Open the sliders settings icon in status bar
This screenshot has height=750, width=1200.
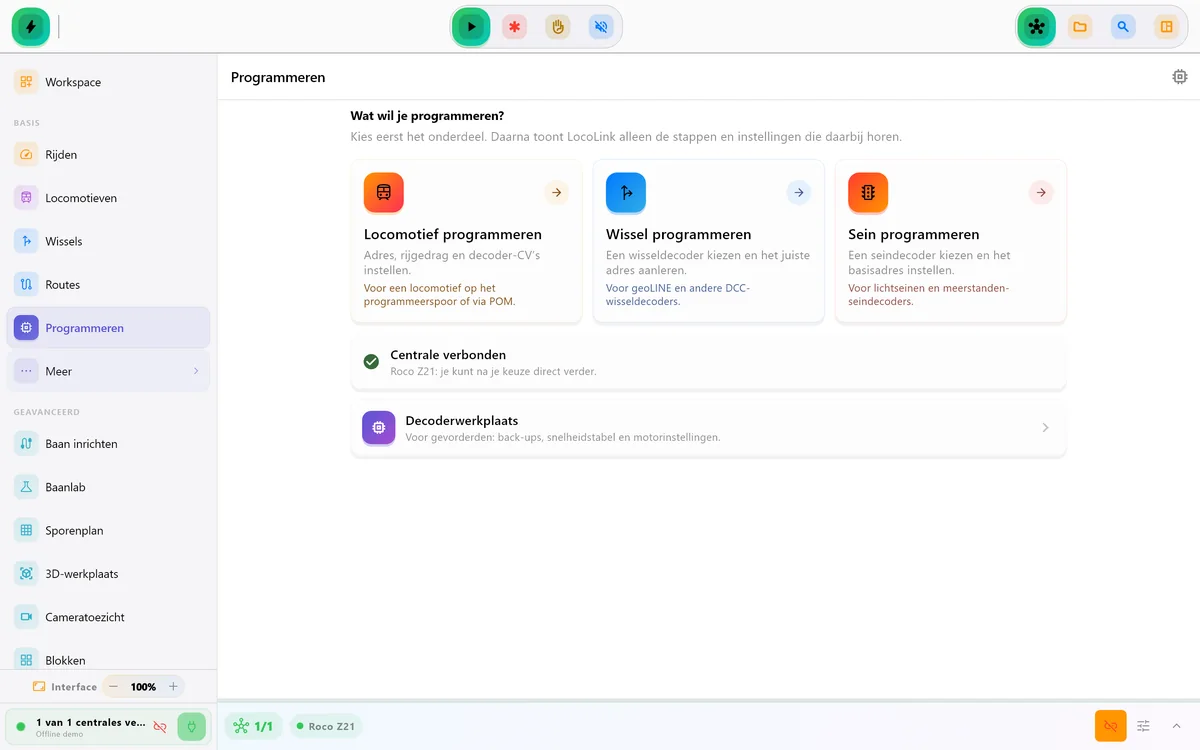pyautogui.click(x=1144, y=726)
